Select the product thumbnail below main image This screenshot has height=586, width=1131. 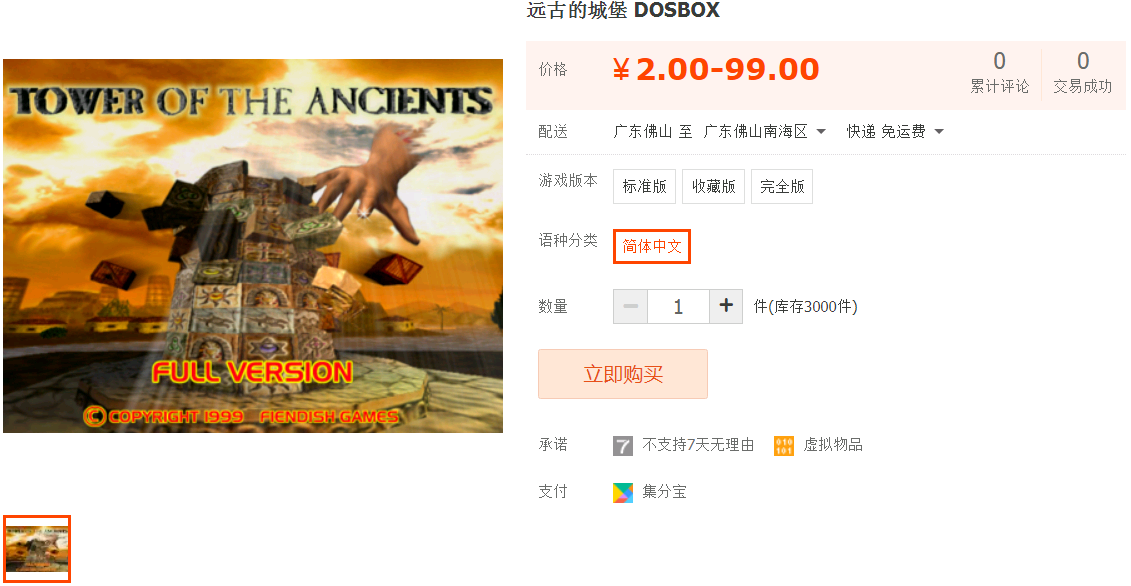[37, 548]
